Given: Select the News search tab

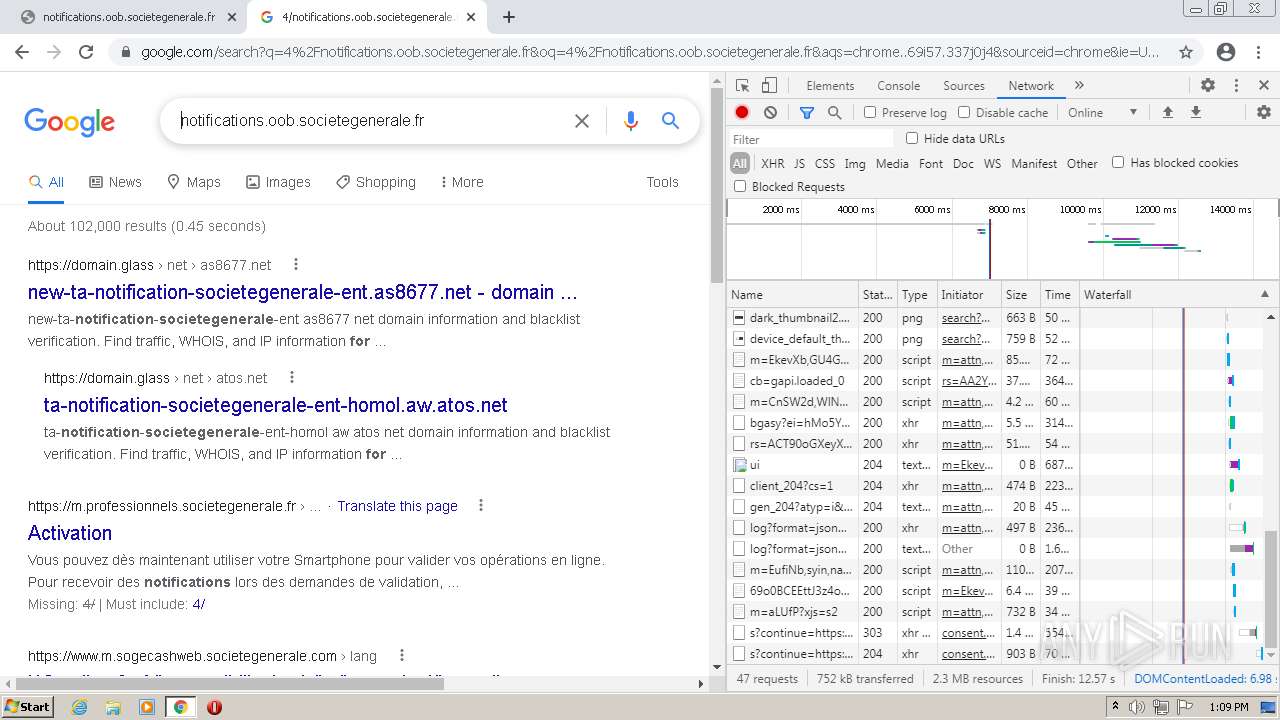Looking at the screenshot, I should [115, 182].
